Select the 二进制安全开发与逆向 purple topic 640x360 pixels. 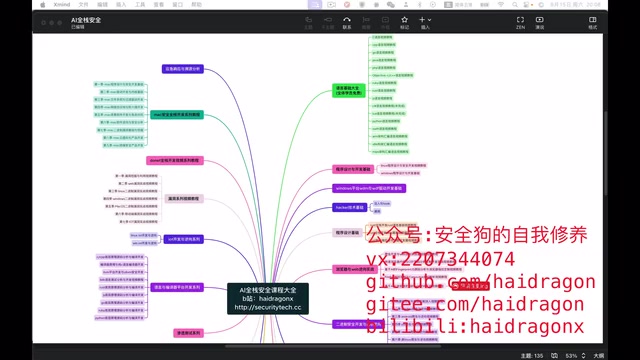point(358,324)
